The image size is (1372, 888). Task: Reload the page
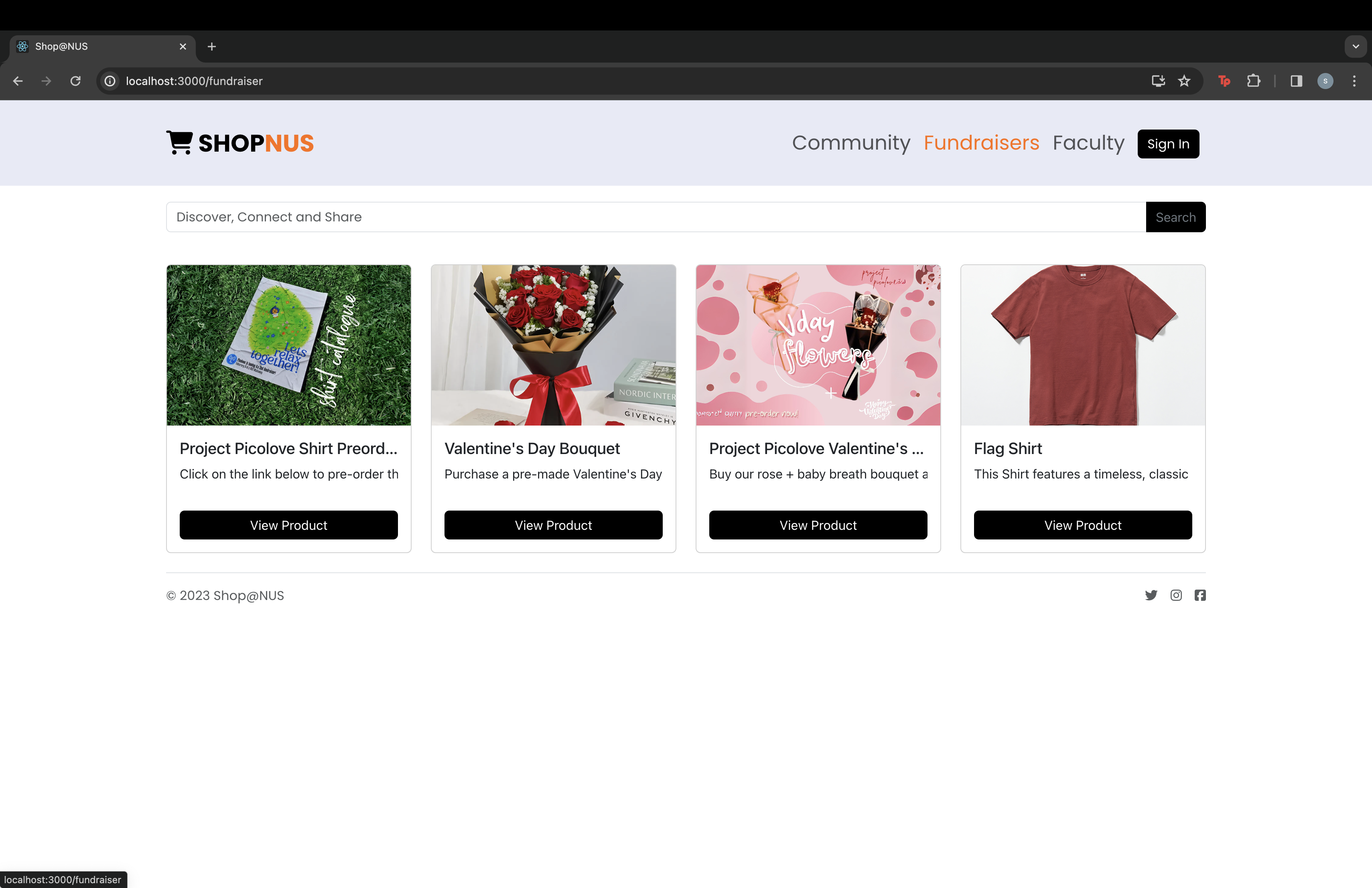coord(75,81)
